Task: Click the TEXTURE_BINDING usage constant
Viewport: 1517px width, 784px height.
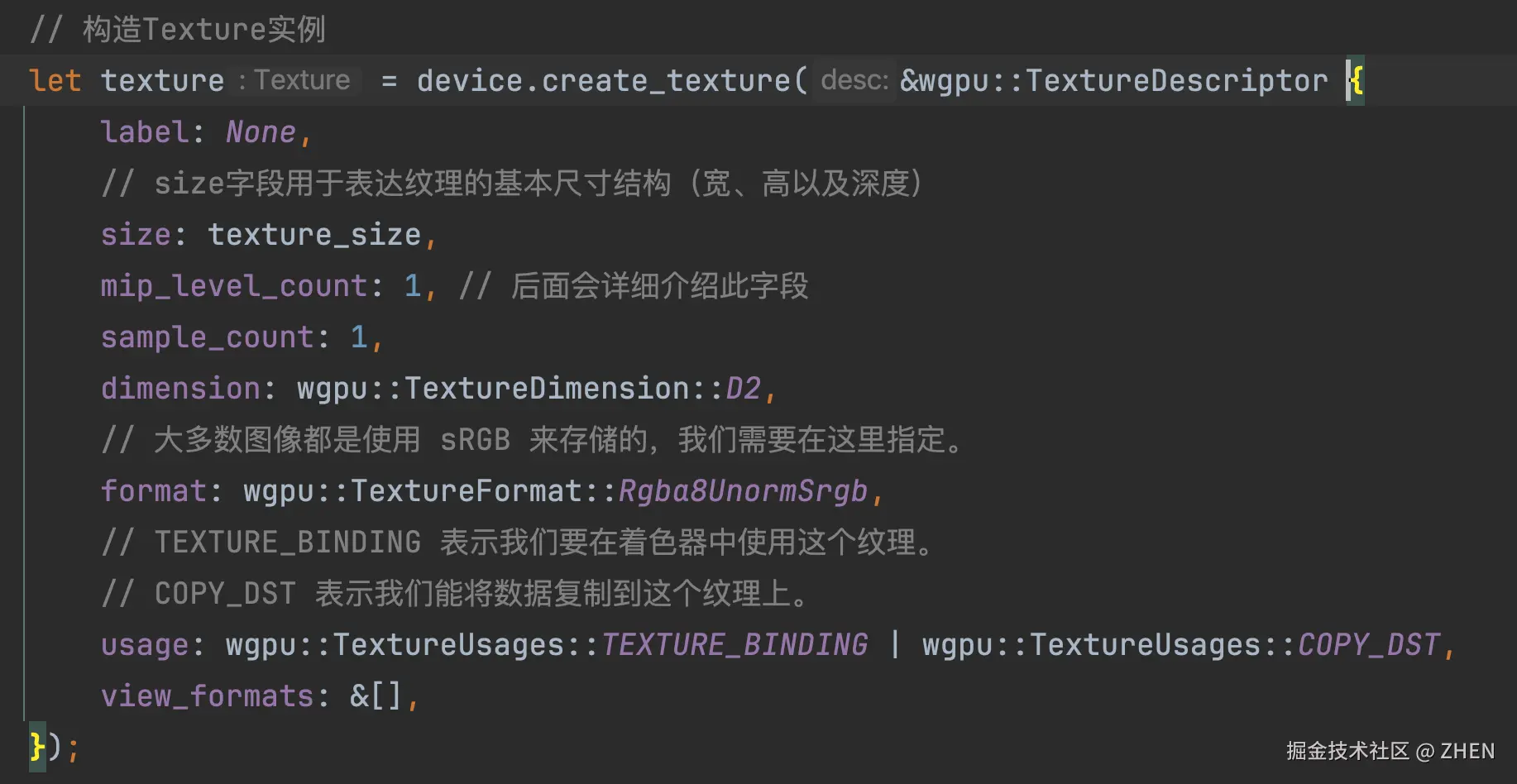Action: pos(735,645)
